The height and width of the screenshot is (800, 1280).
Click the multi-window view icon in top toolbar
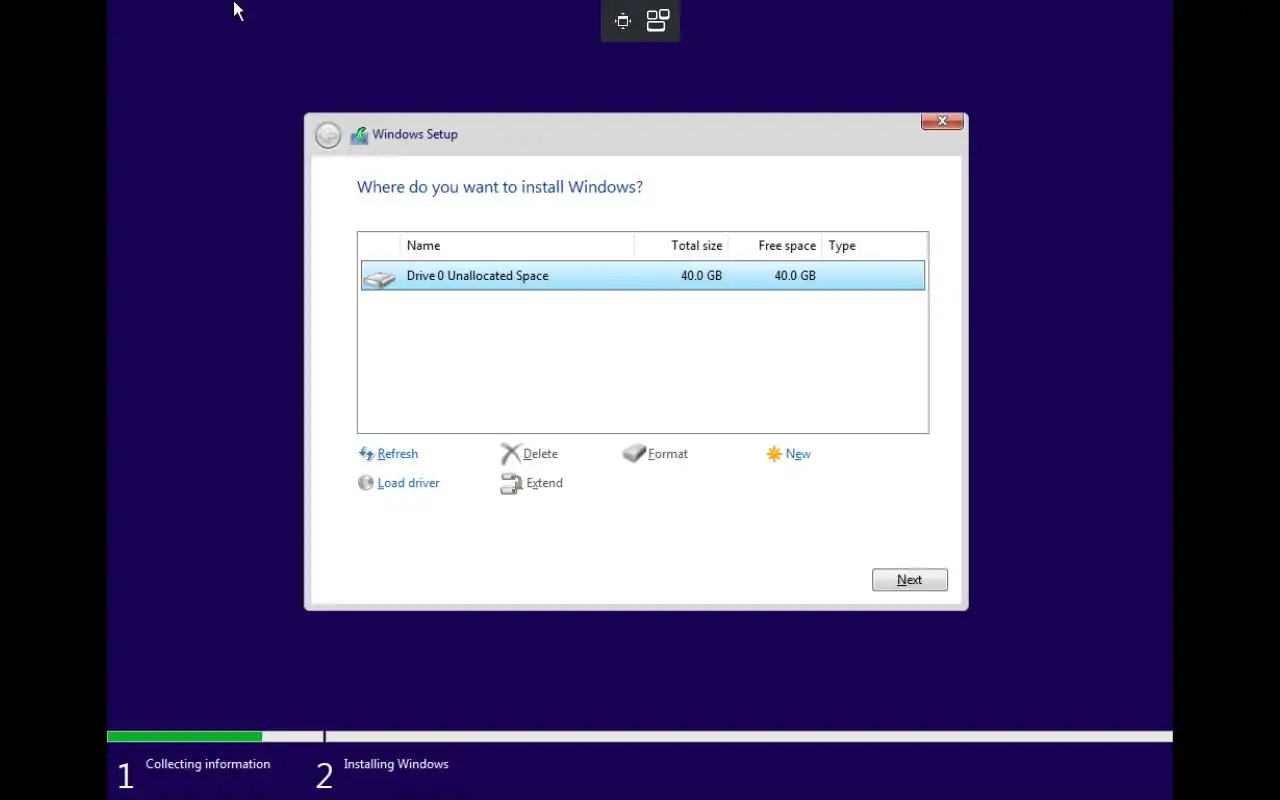(x=658, y=21)
